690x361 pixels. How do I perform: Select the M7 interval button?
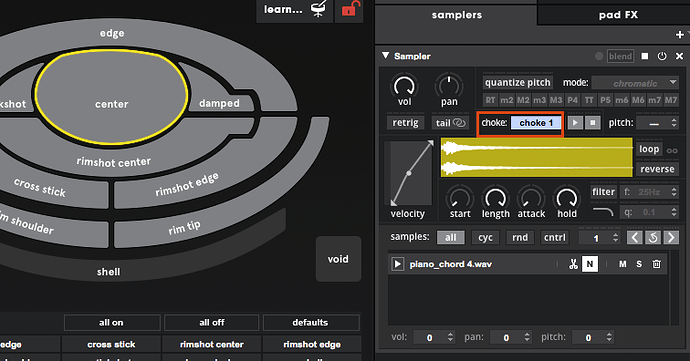click(x=671, y=100)
